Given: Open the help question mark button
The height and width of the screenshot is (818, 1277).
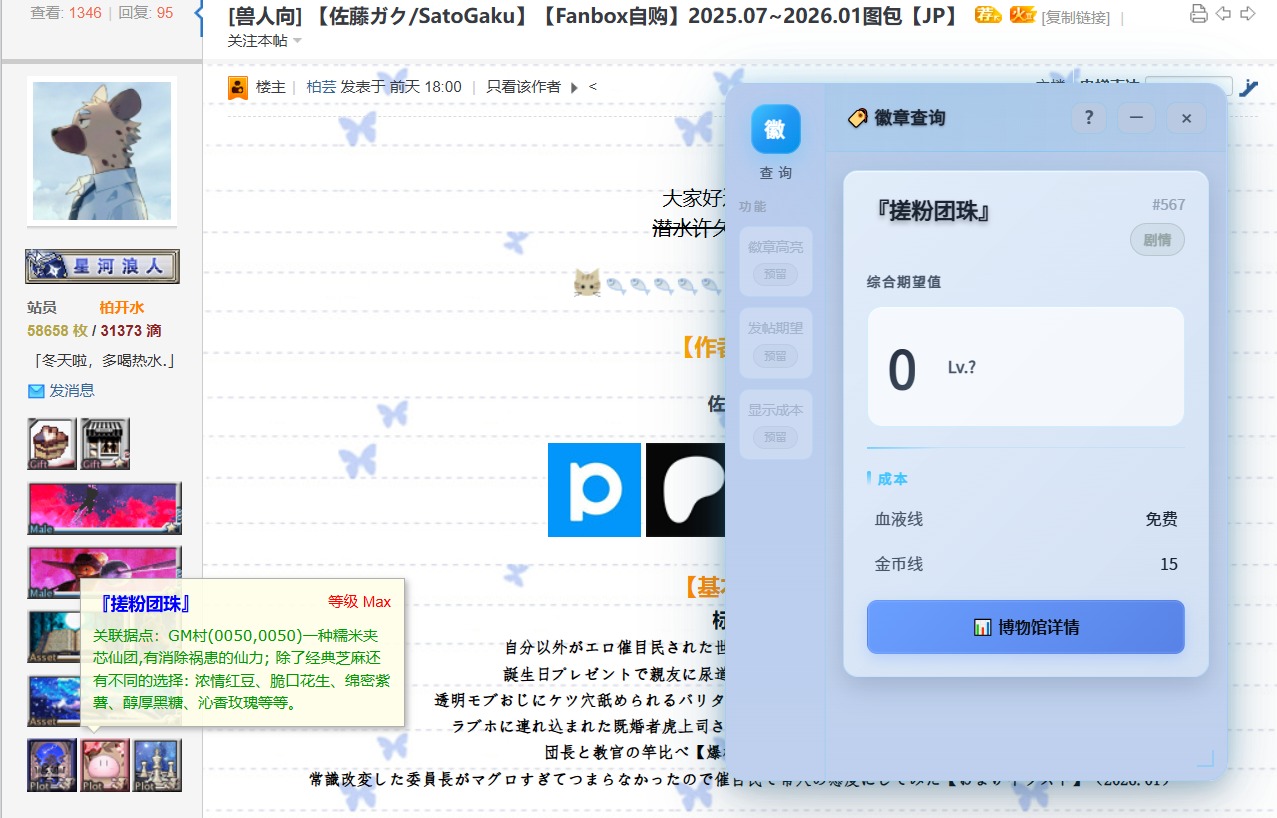Looking at the screenshot, I should (1088, 118).
